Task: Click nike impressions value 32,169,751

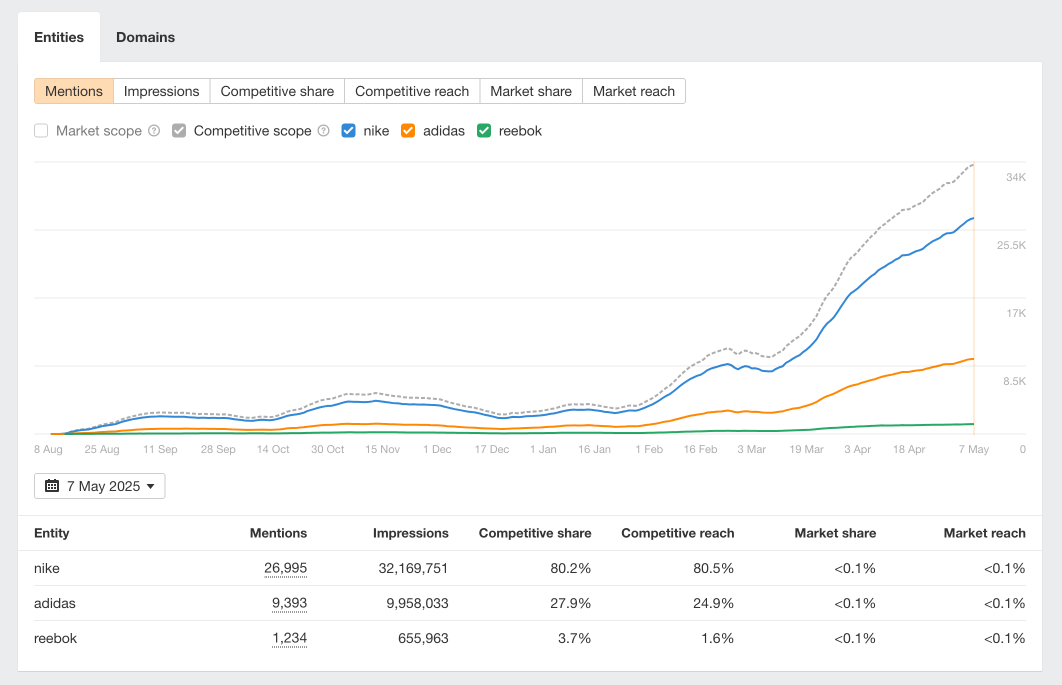Action: tap(413, 568)
